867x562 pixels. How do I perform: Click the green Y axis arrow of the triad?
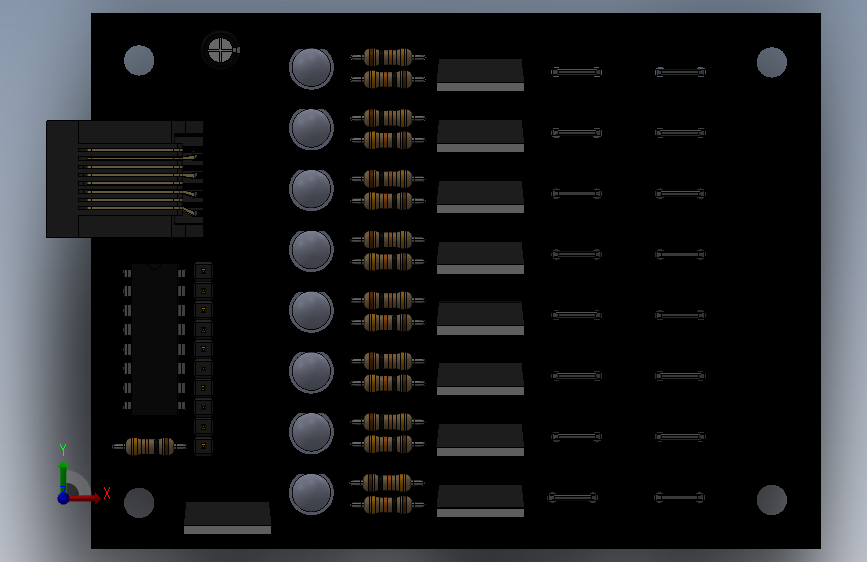(x=64, y=476)
